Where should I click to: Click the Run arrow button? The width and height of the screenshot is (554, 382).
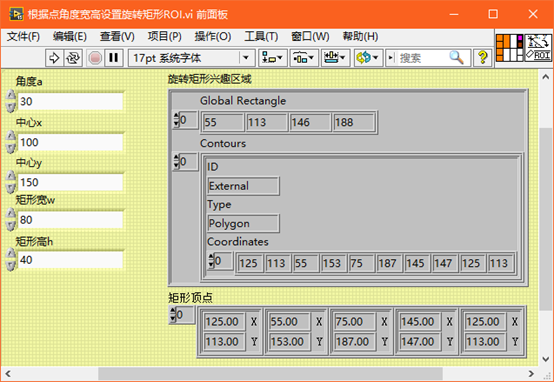pos(54,58)
